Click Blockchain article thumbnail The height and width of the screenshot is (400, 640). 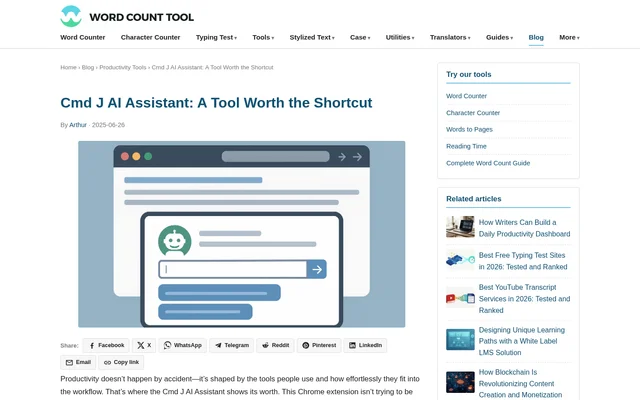click(460, 382)
